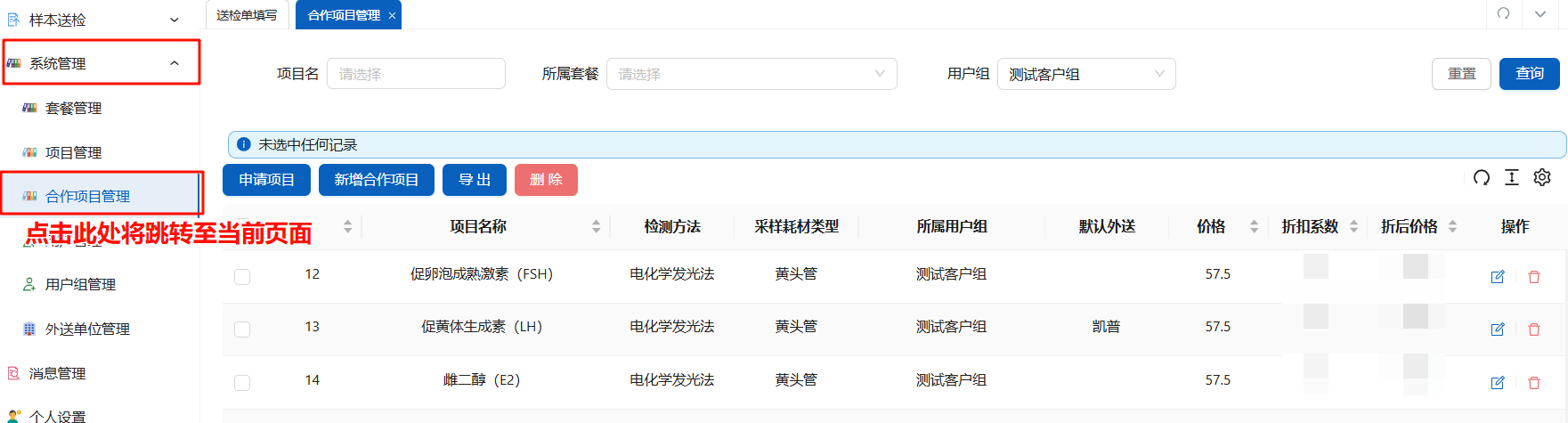Image resolution: width=1568 pixels, height=423 pixels.
Task: Open the column settings gear icon
Action: click(1541, 178)
